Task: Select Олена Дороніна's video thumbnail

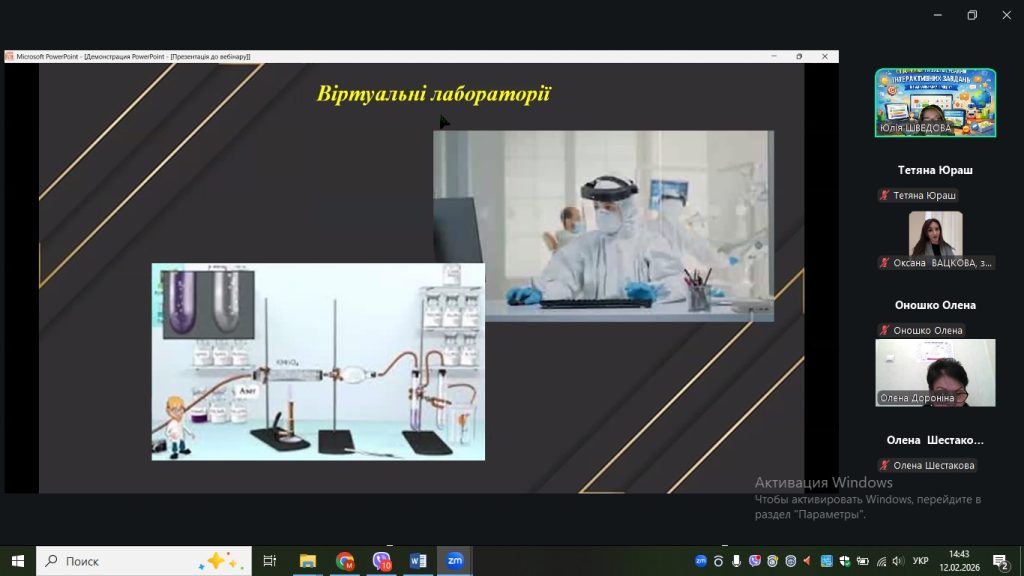Action: (935, 372)
